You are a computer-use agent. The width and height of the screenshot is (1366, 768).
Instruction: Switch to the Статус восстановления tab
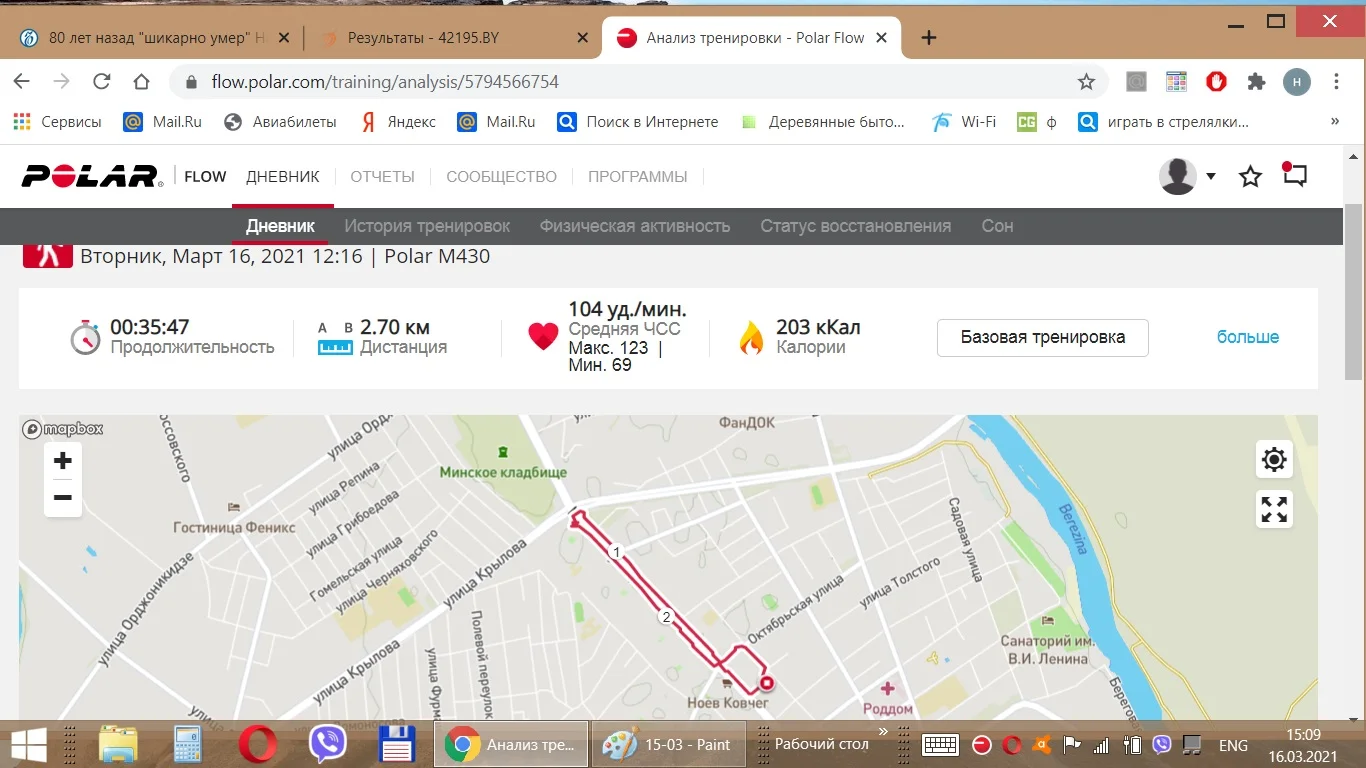pyautogui.click(x=855, y=226)
